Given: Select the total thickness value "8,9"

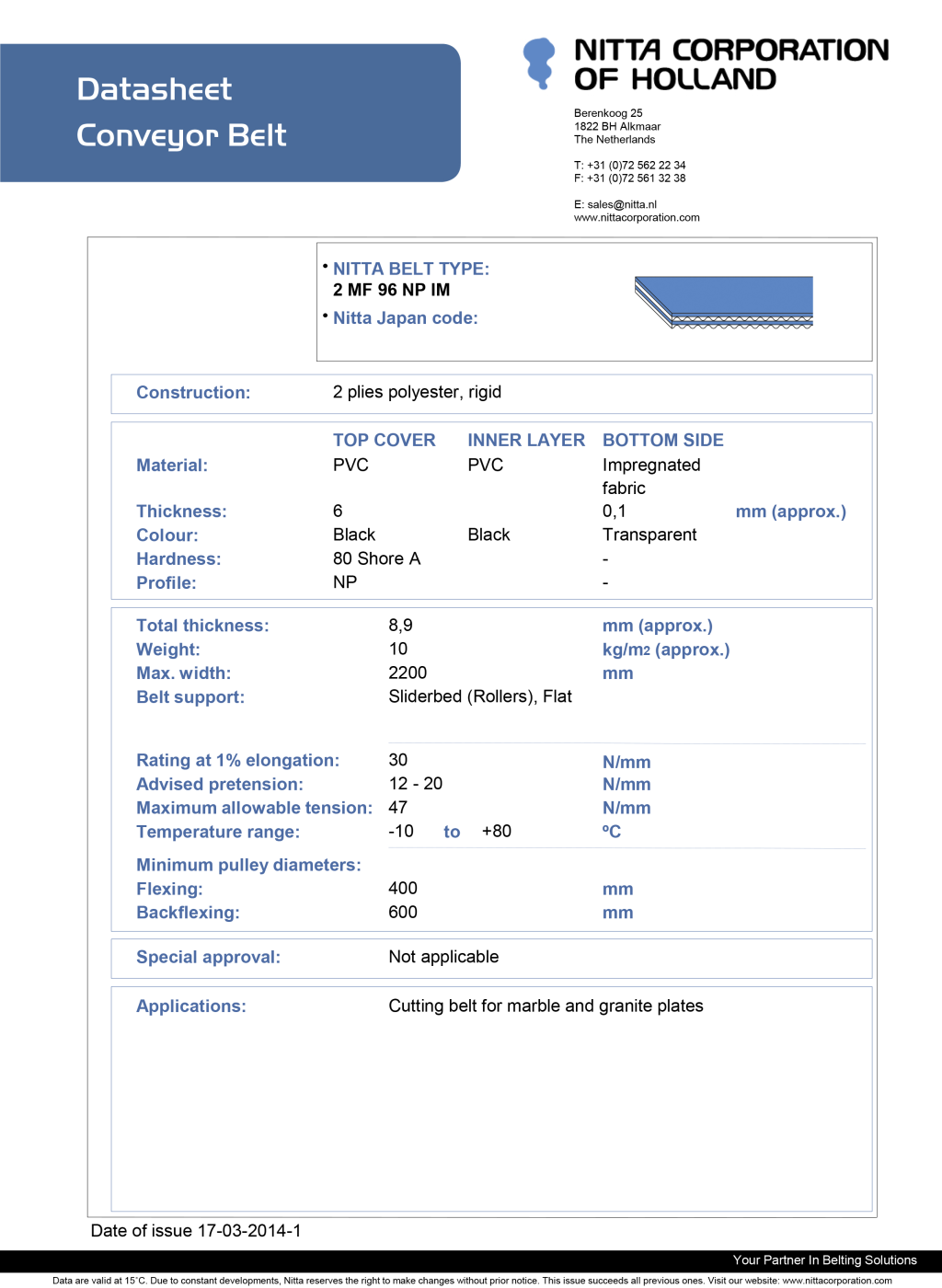Looking at the screenshot, I should point(400,626).
